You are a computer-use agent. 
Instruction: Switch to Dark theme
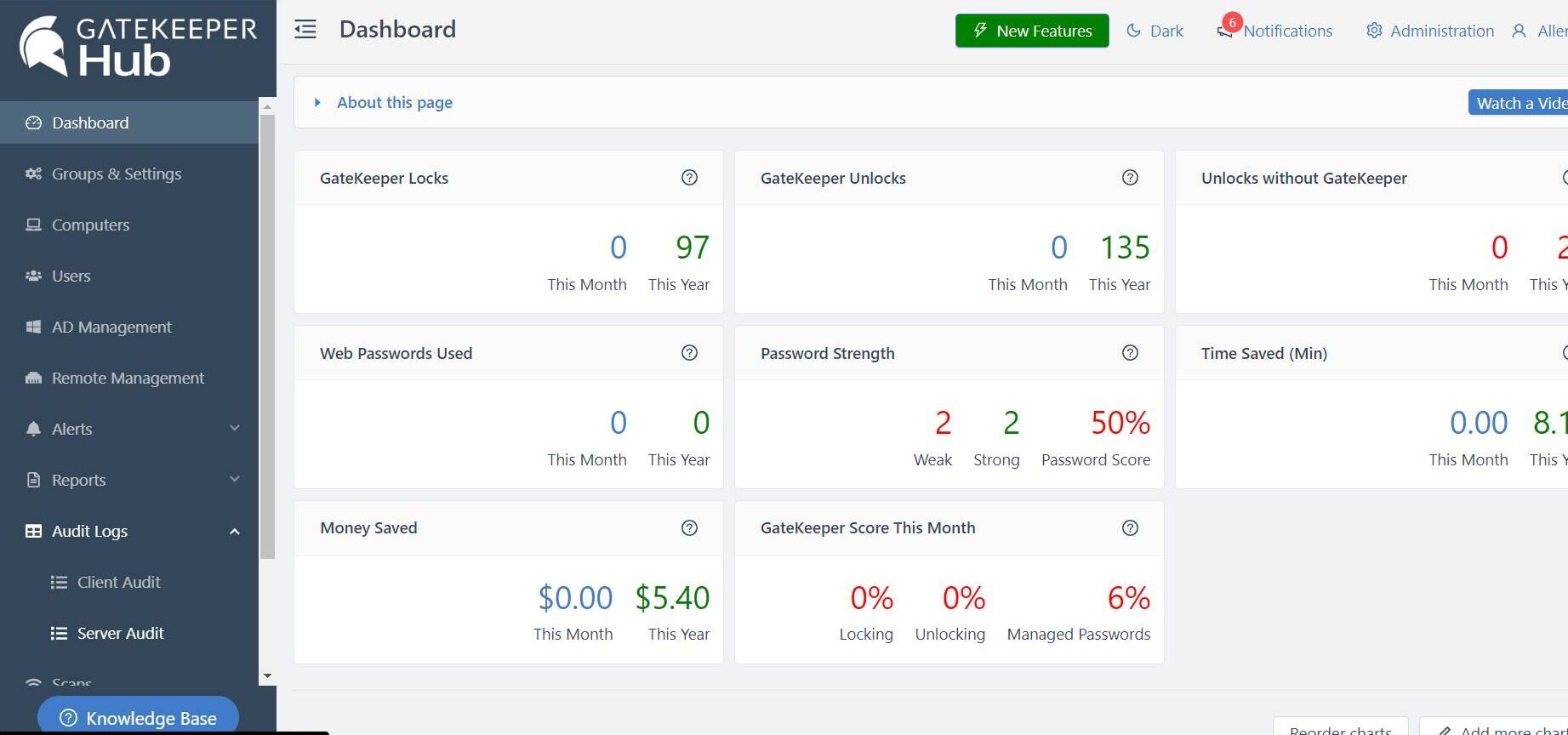[1155, 31]
